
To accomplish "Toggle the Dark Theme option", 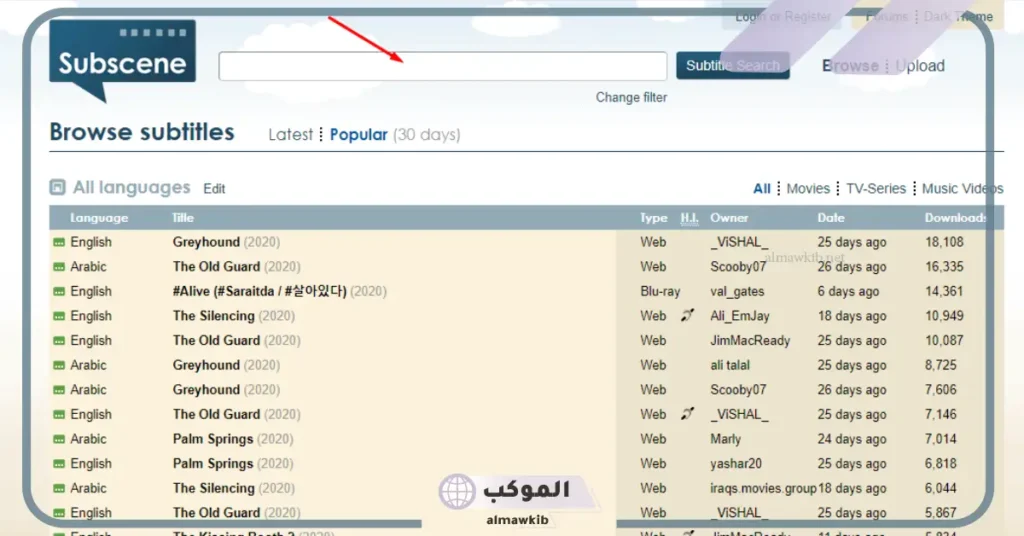I will coord(958,16).
